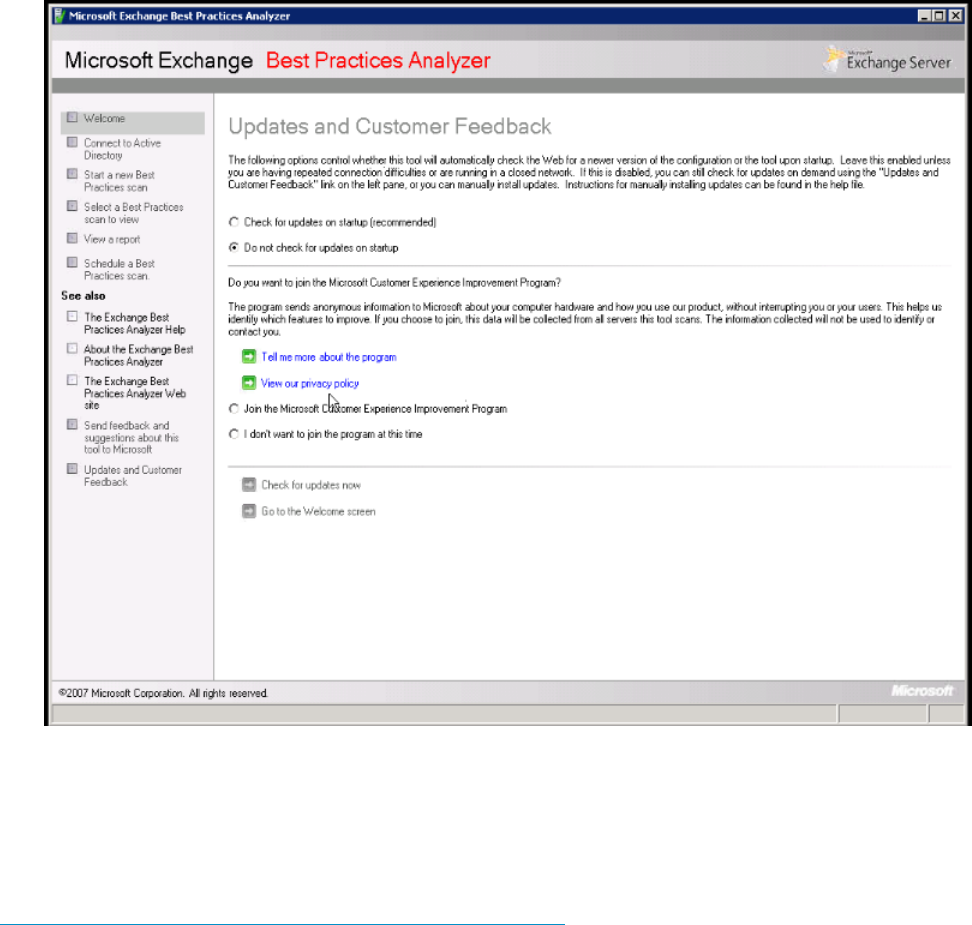This screenshot has height=925, width=972.
Task: Click Tell me more about the program link
Action: (329, 357)
